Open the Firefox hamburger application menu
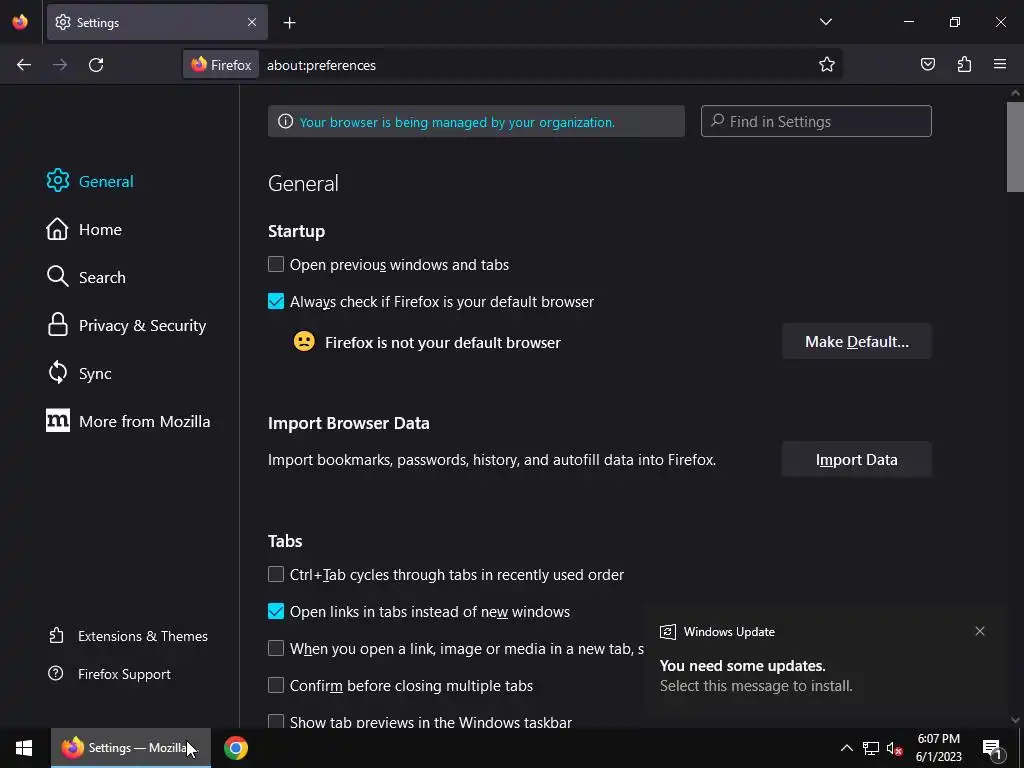 coord(1000,65)
